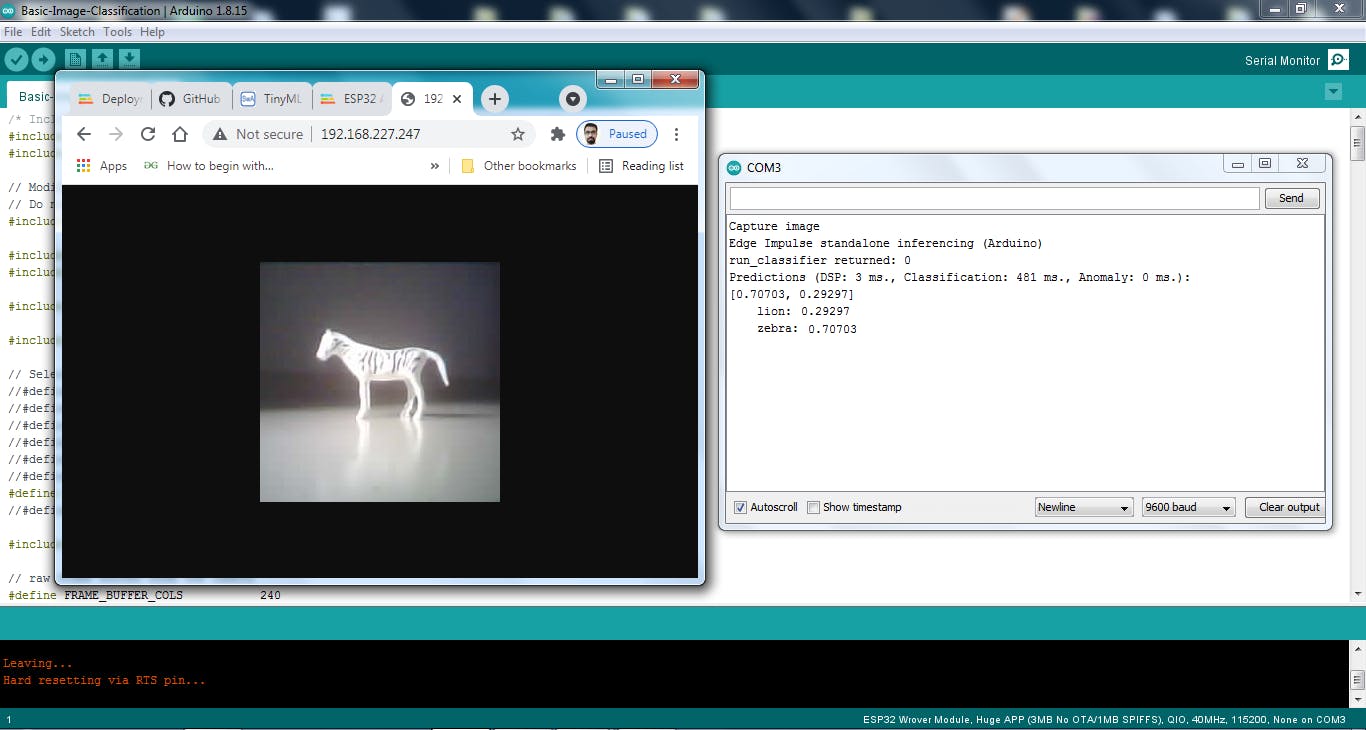Open the Arduino Edit menu

pyautogui.click(x=41, y=32)
